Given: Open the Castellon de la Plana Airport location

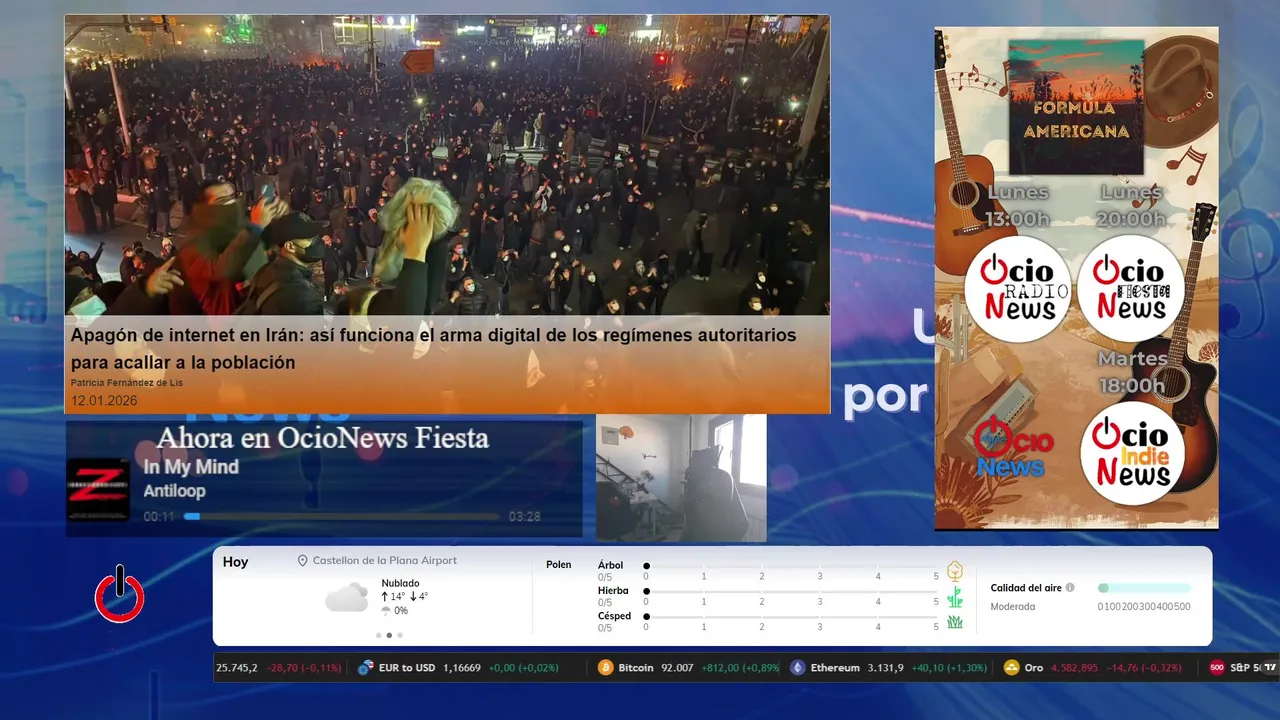Looking at the screenshot, I should (385, 561).
